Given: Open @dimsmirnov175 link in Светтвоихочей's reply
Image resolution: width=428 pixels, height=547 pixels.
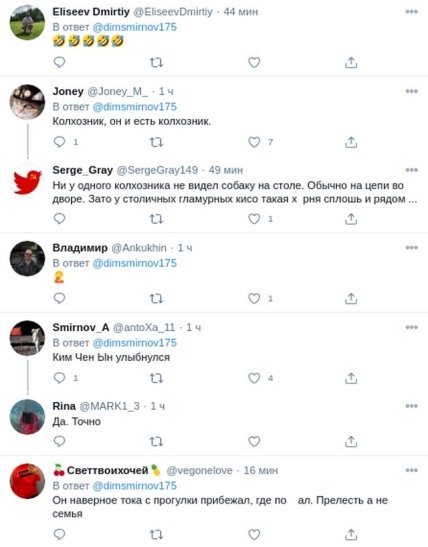Looking at the screenshot, I should pyautogui.click(x=135, y=486).
